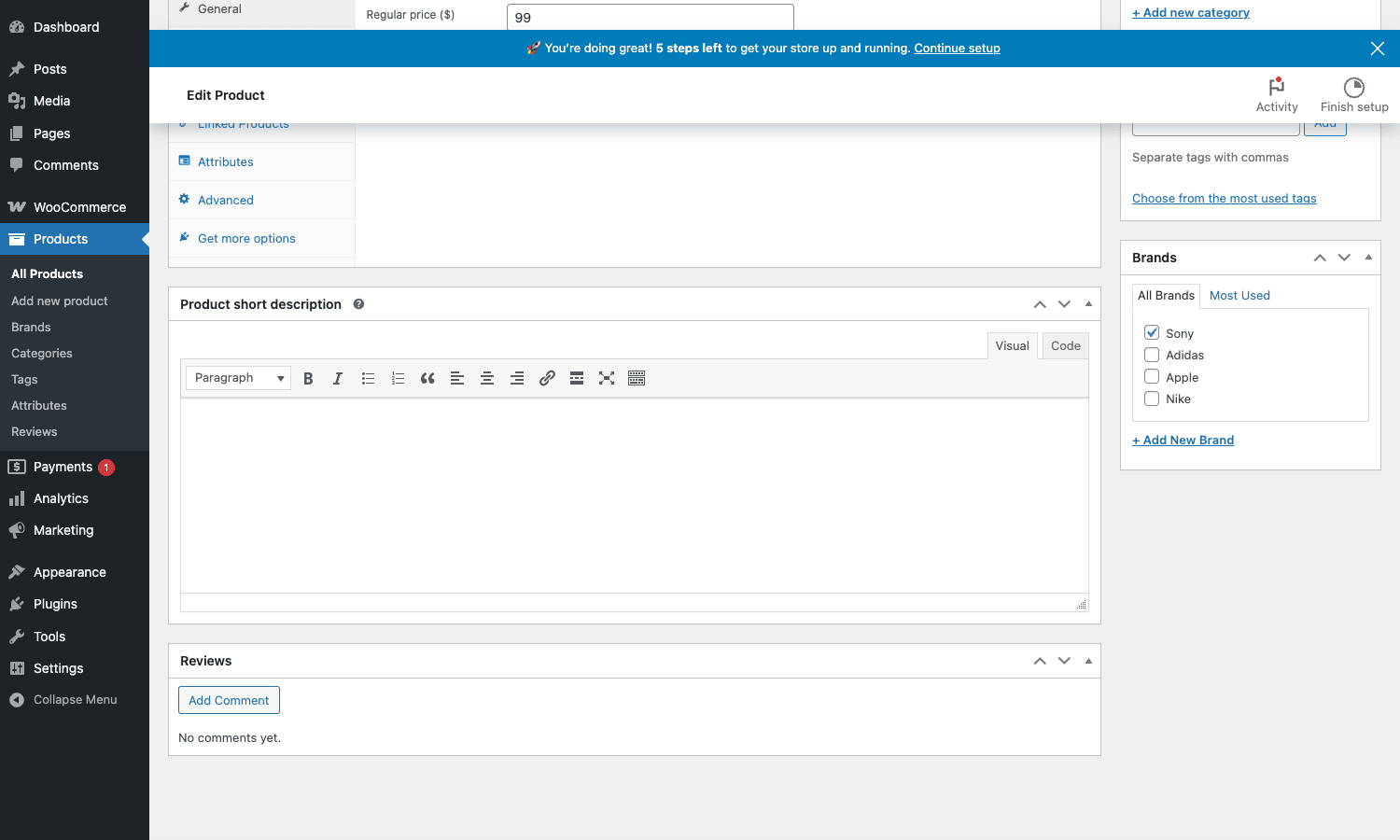This screenshot has height=840, width=1400.
Task: Go to Dashboard in the sidebar
Action: pos(75,27)
